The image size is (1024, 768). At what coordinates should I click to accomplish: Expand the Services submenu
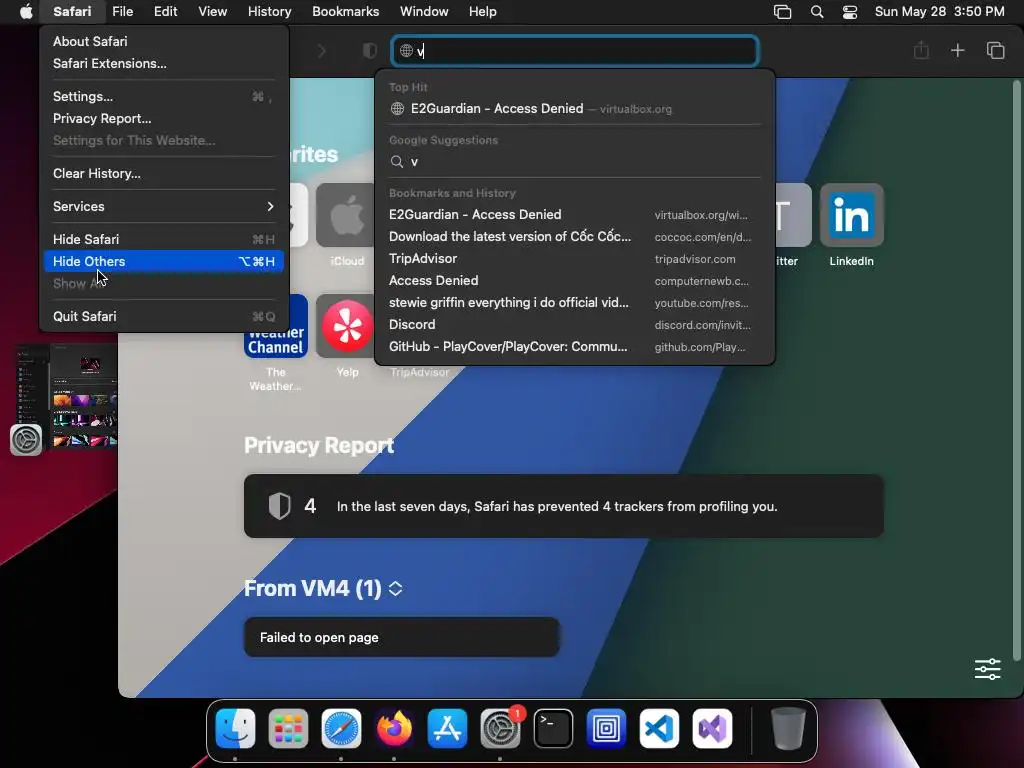pos(164,206)
